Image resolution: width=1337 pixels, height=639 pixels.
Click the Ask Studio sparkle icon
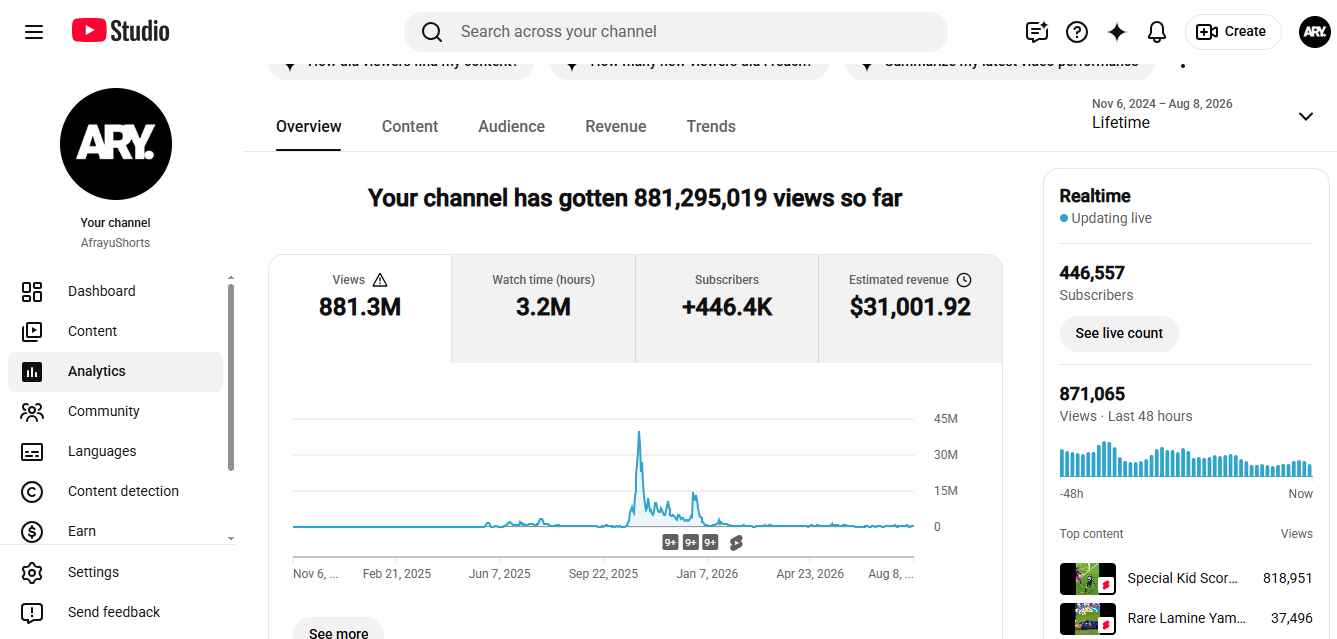click(x=1117, y=32)
